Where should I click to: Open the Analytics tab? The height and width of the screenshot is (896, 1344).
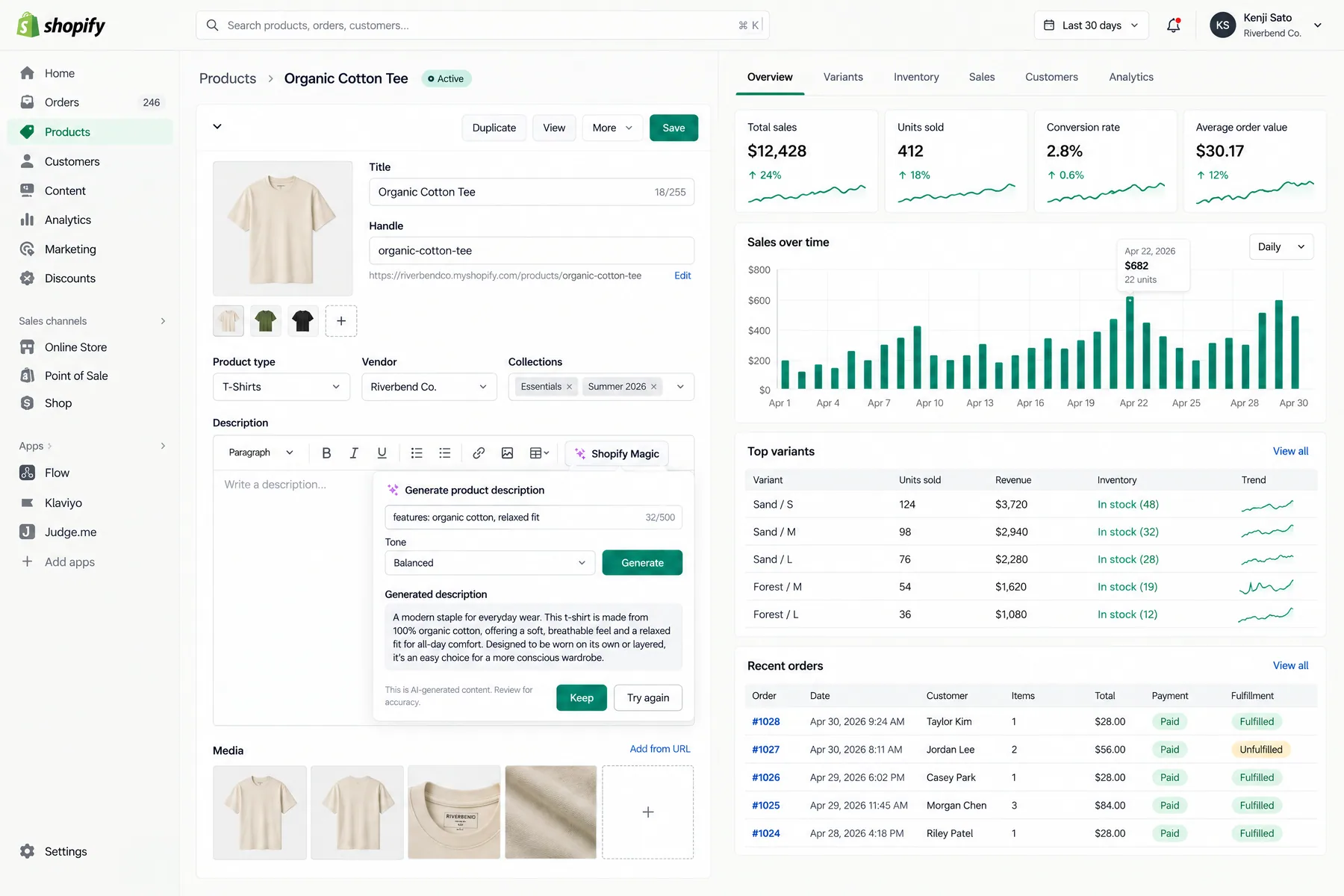tap(1131, 77)
